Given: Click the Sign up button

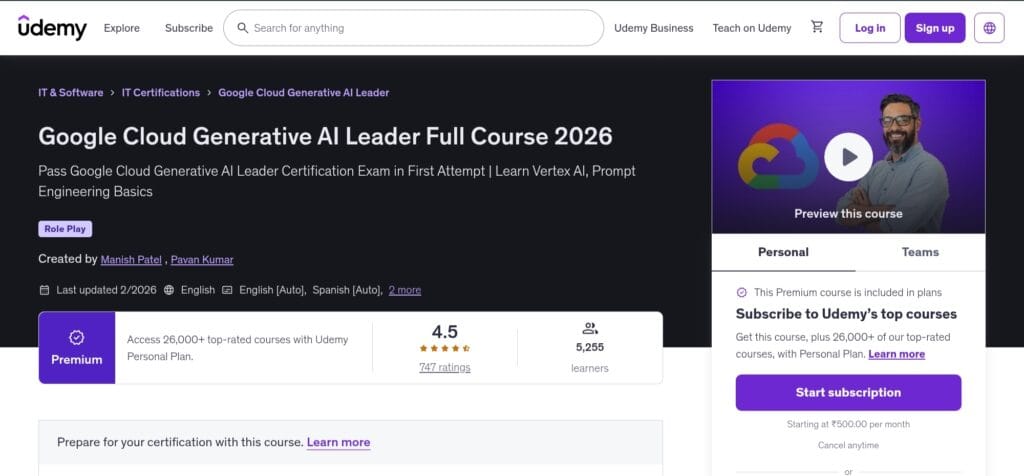Looking at the screenshot, I should pos(935,28).
